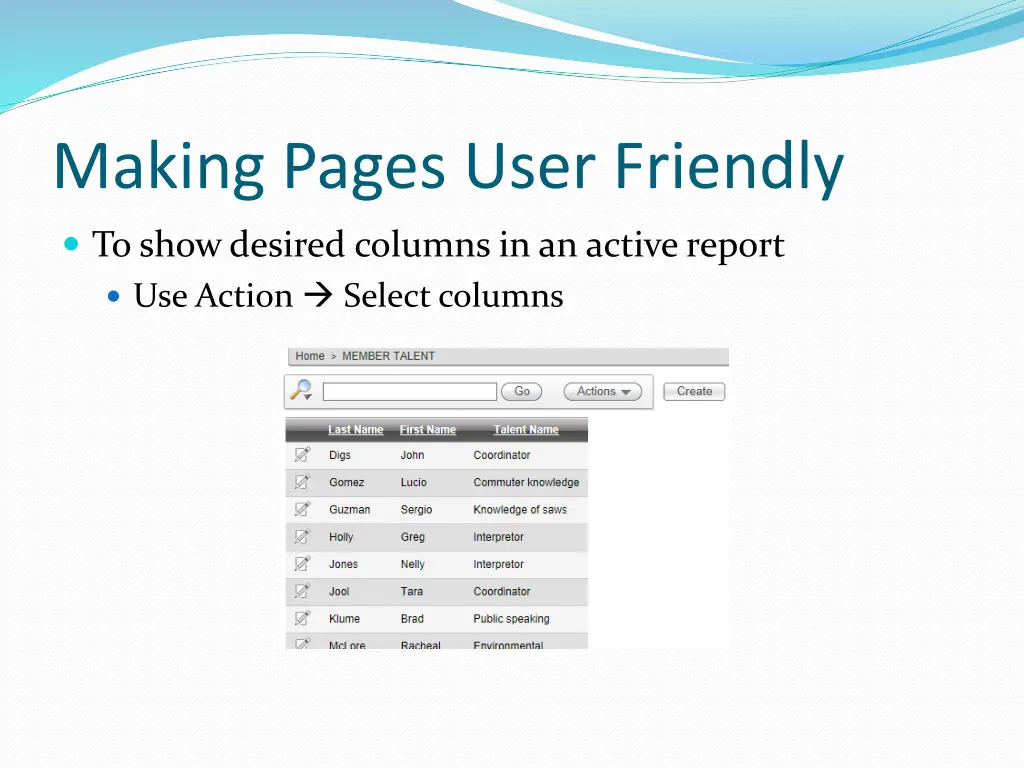Click the edit pencil icon for Greg Holly
This screenshot has width=1024, height=768.
(x=303, y=537)
